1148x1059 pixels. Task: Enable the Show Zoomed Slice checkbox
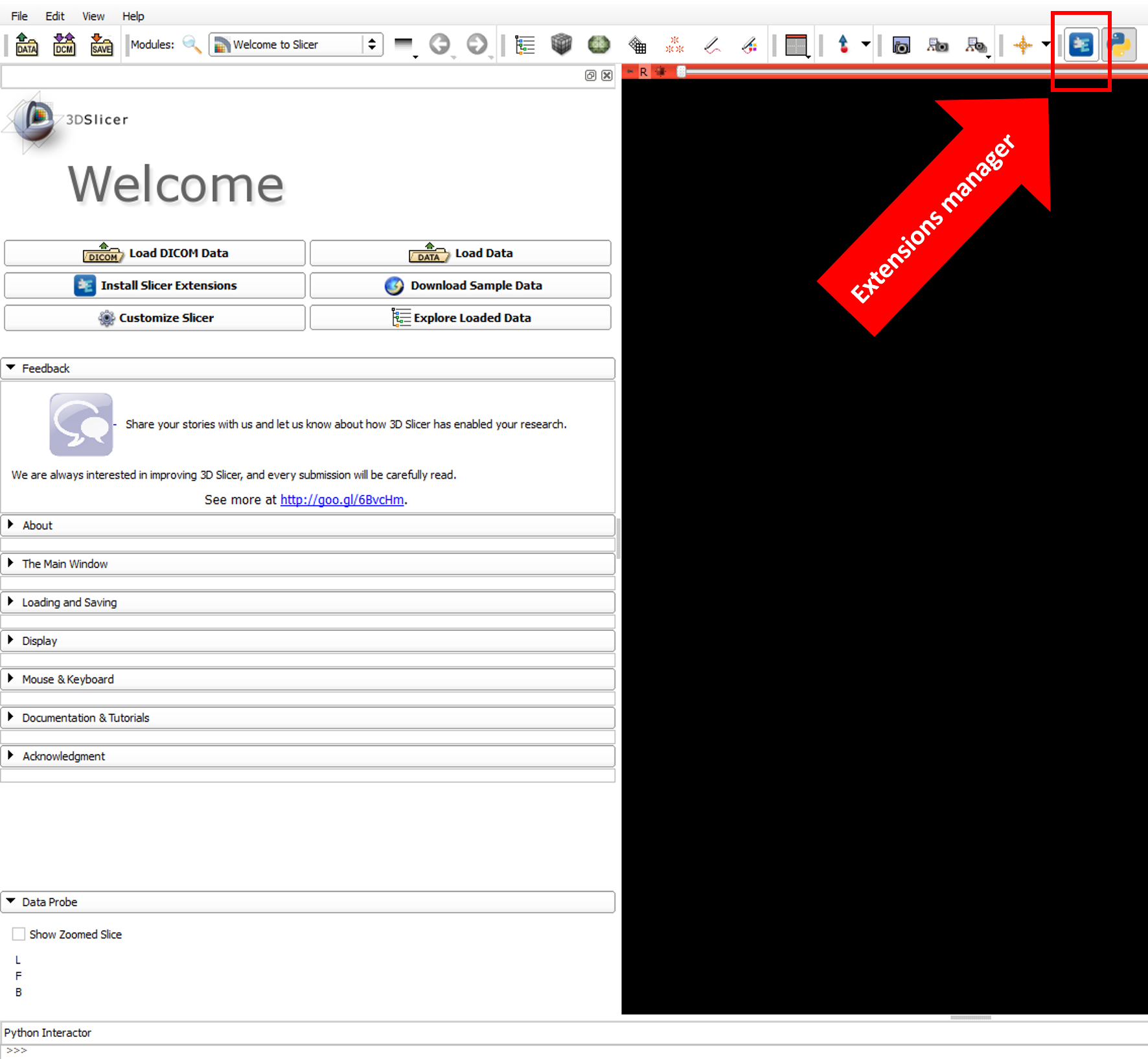(19, 934)
